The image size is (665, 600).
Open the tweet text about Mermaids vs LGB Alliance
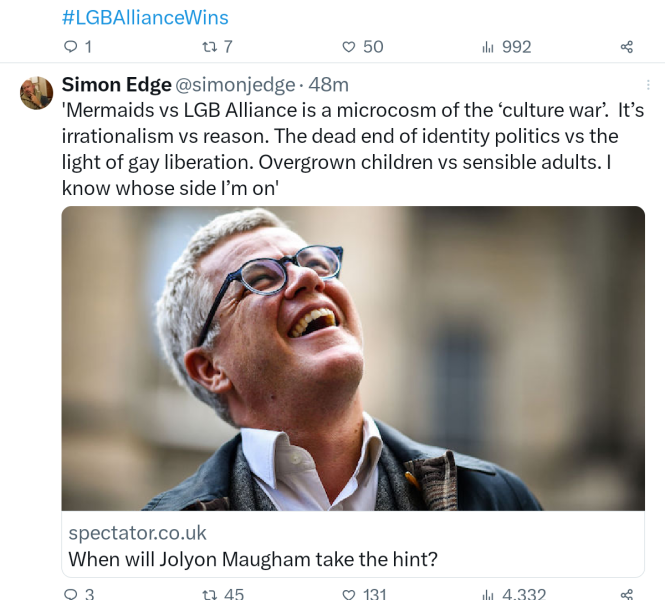[x=353, y=149]
